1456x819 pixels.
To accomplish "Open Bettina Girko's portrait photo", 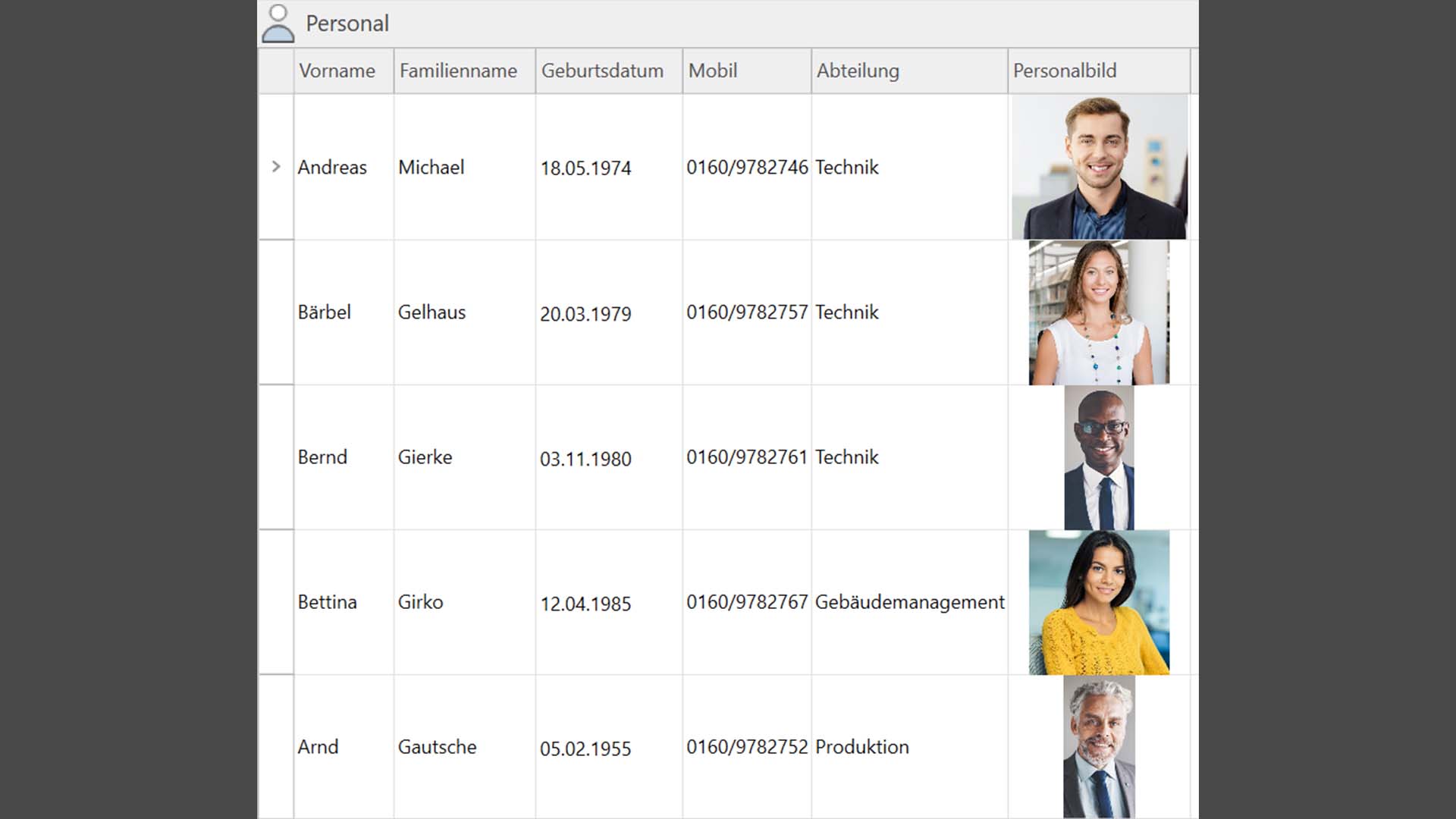I will (1099, 602).
